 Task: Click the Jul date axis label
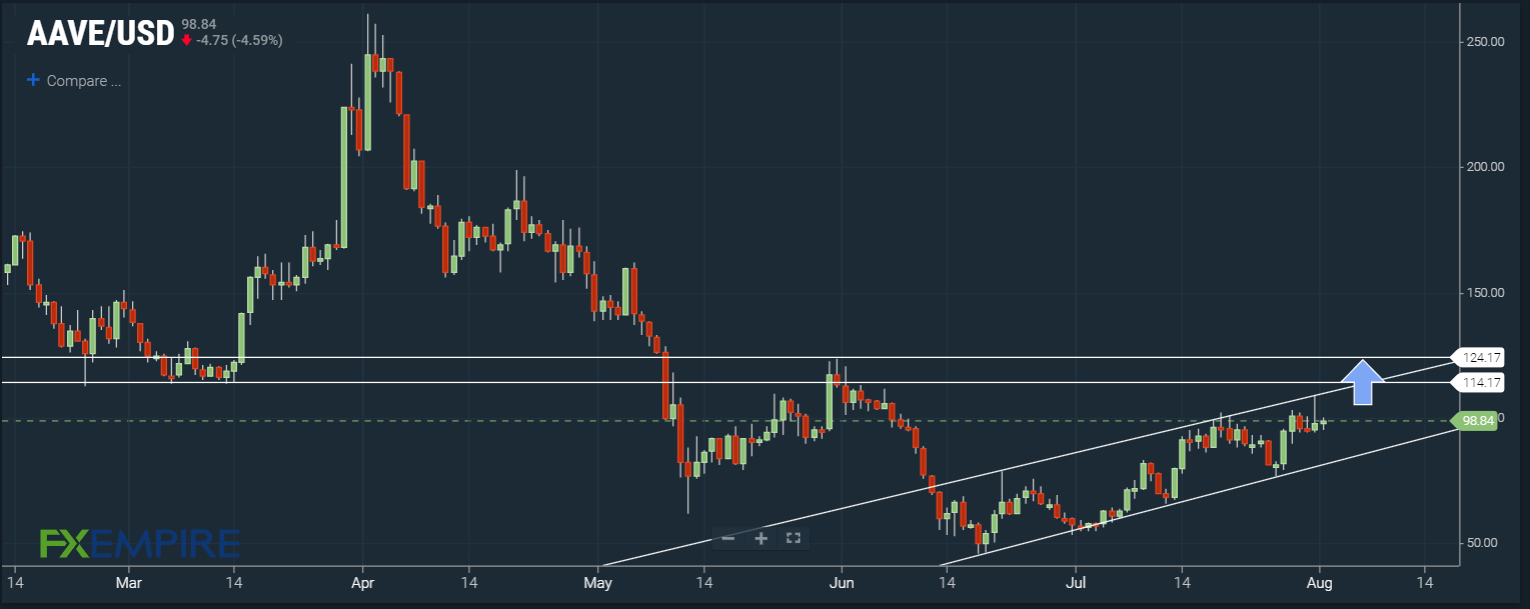click(x=1076, y=581)
